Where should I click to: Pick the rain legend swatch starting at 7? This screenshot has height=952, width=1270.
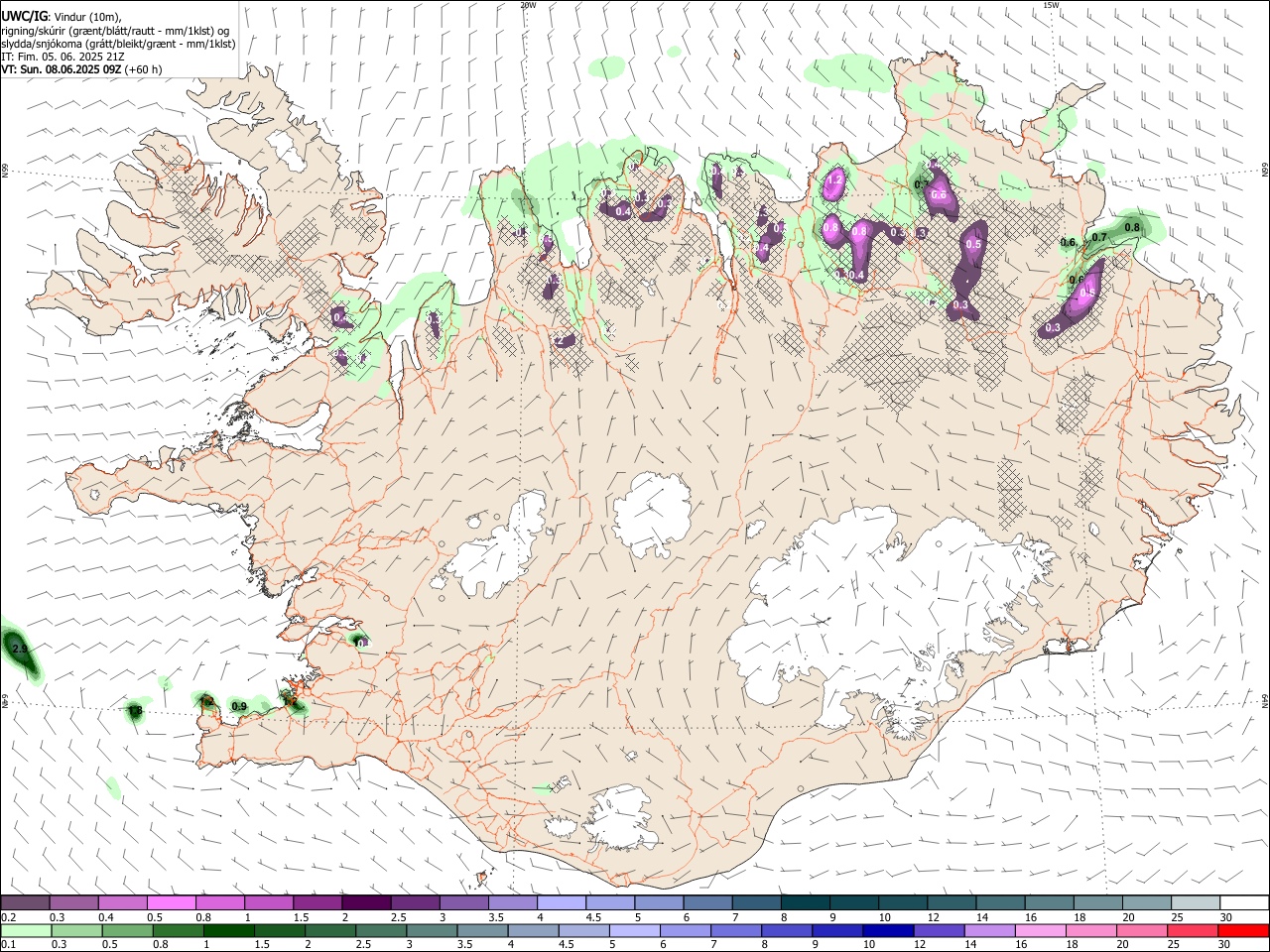coord(736,930)
